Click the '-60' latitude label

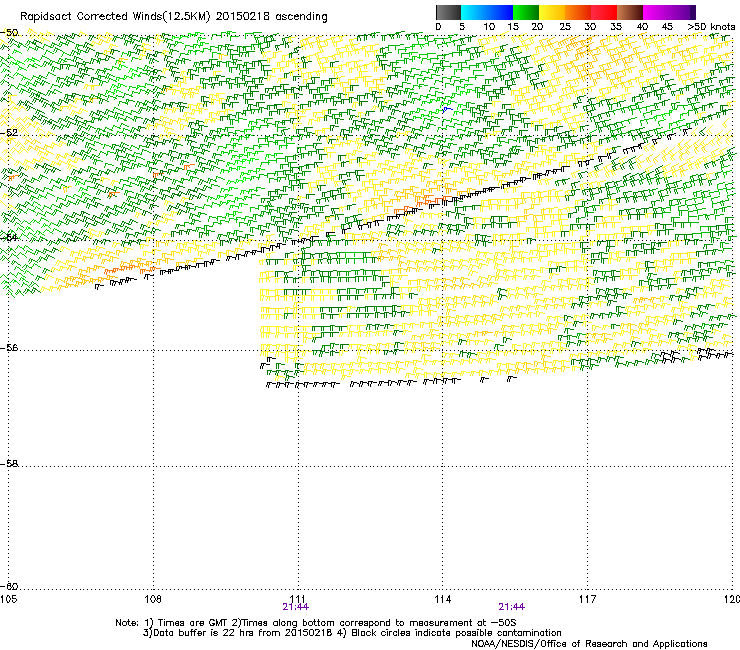(9, 586)
